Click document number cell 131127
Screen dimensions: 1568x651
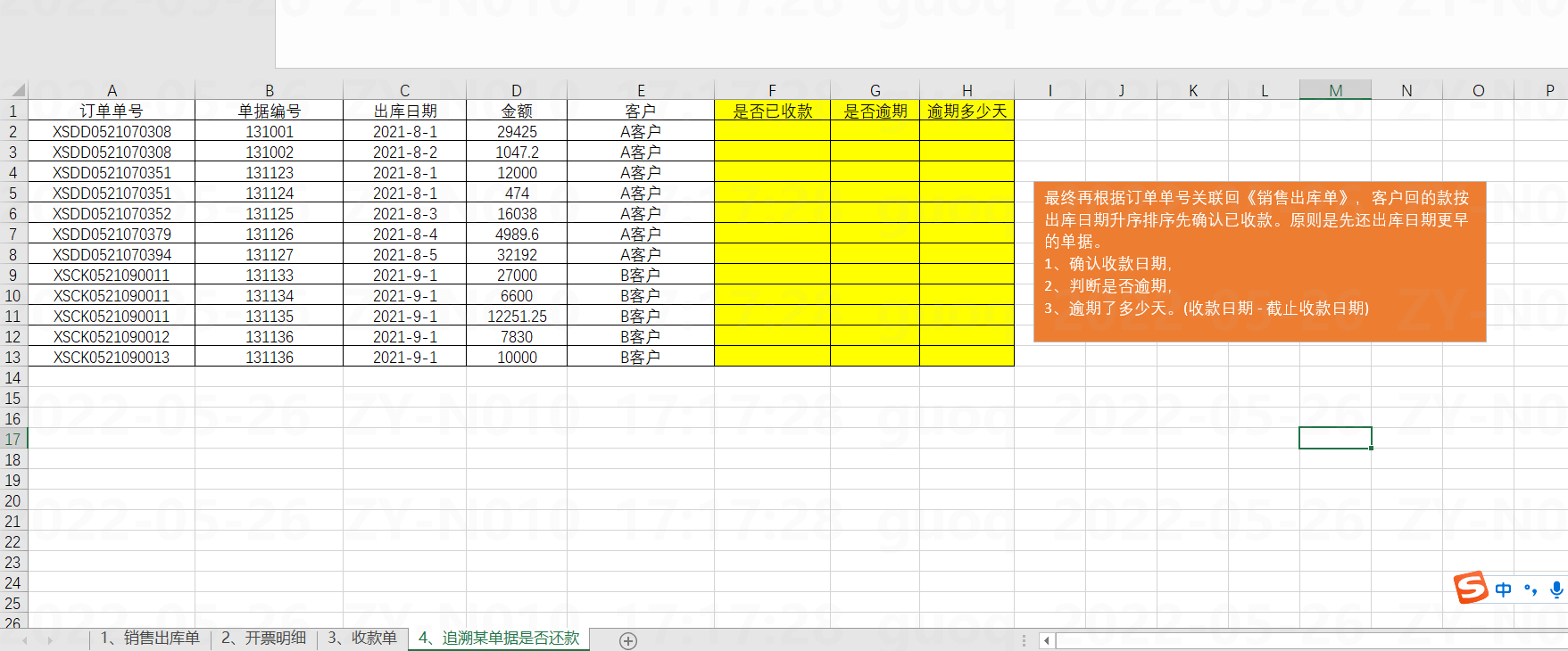coord(269,254)
